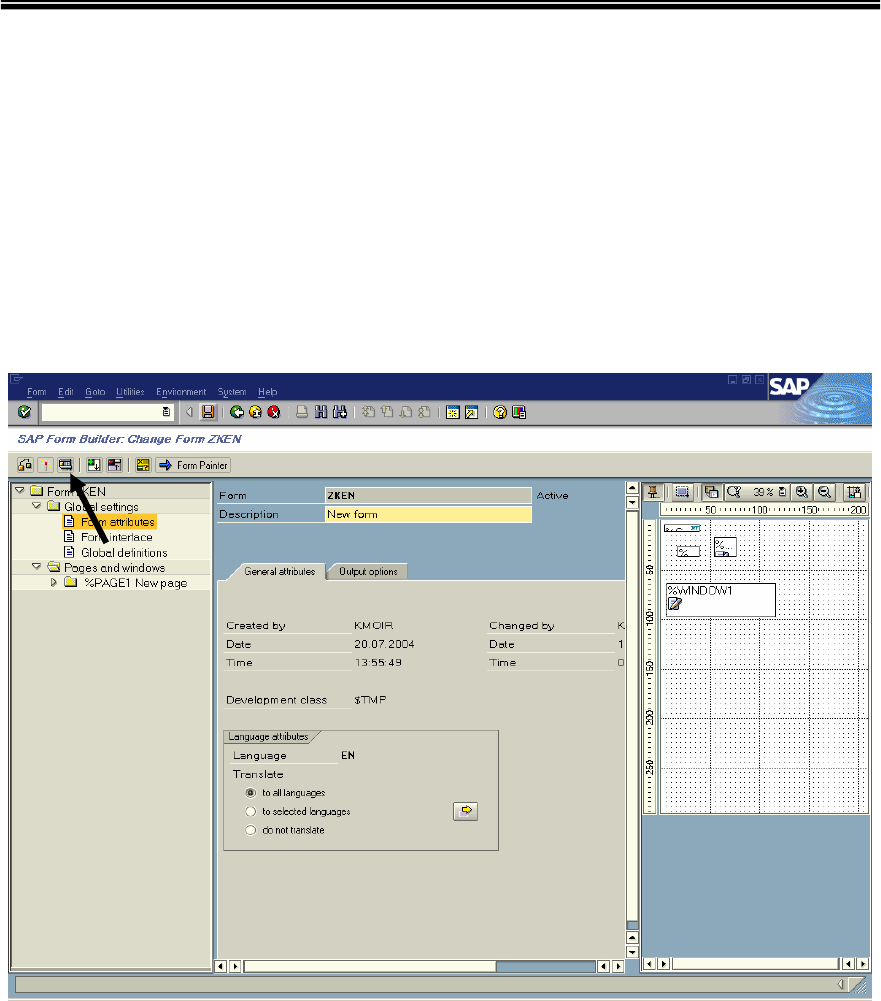Screen dimensions: 881x1001
Task: Collapse the Form ZKEN root node
Action: point(20,490)
